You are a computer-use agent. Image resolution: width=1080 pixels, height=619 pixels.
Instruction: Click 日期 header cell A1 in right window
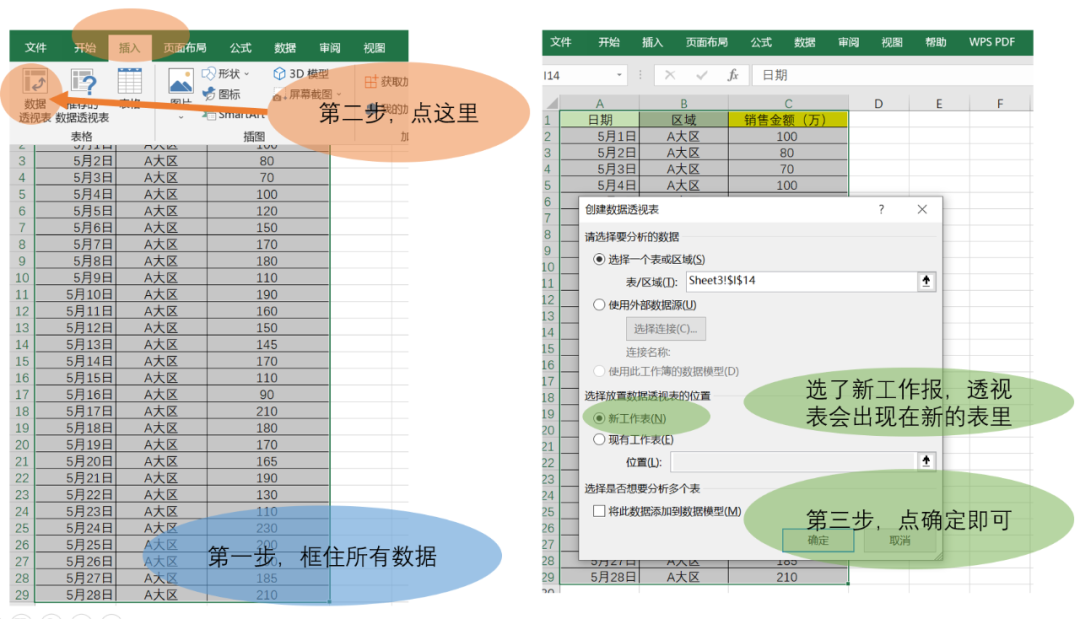click(599, 120)
